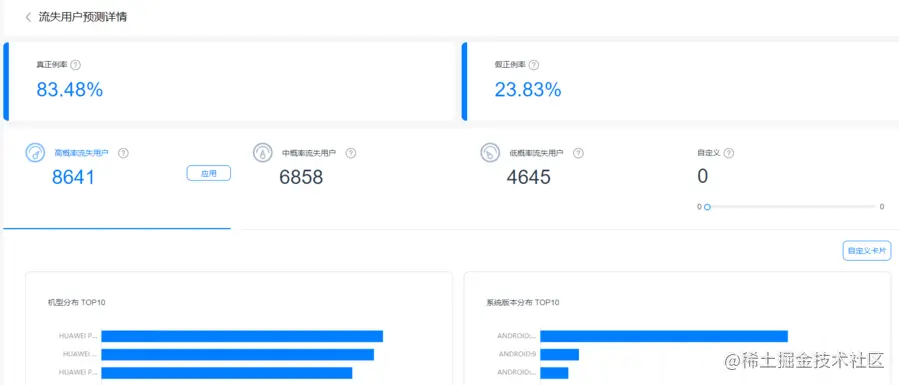Open help icon beside 高概率流失用户
Screen dimensions: 899x385
coord(123,153)
